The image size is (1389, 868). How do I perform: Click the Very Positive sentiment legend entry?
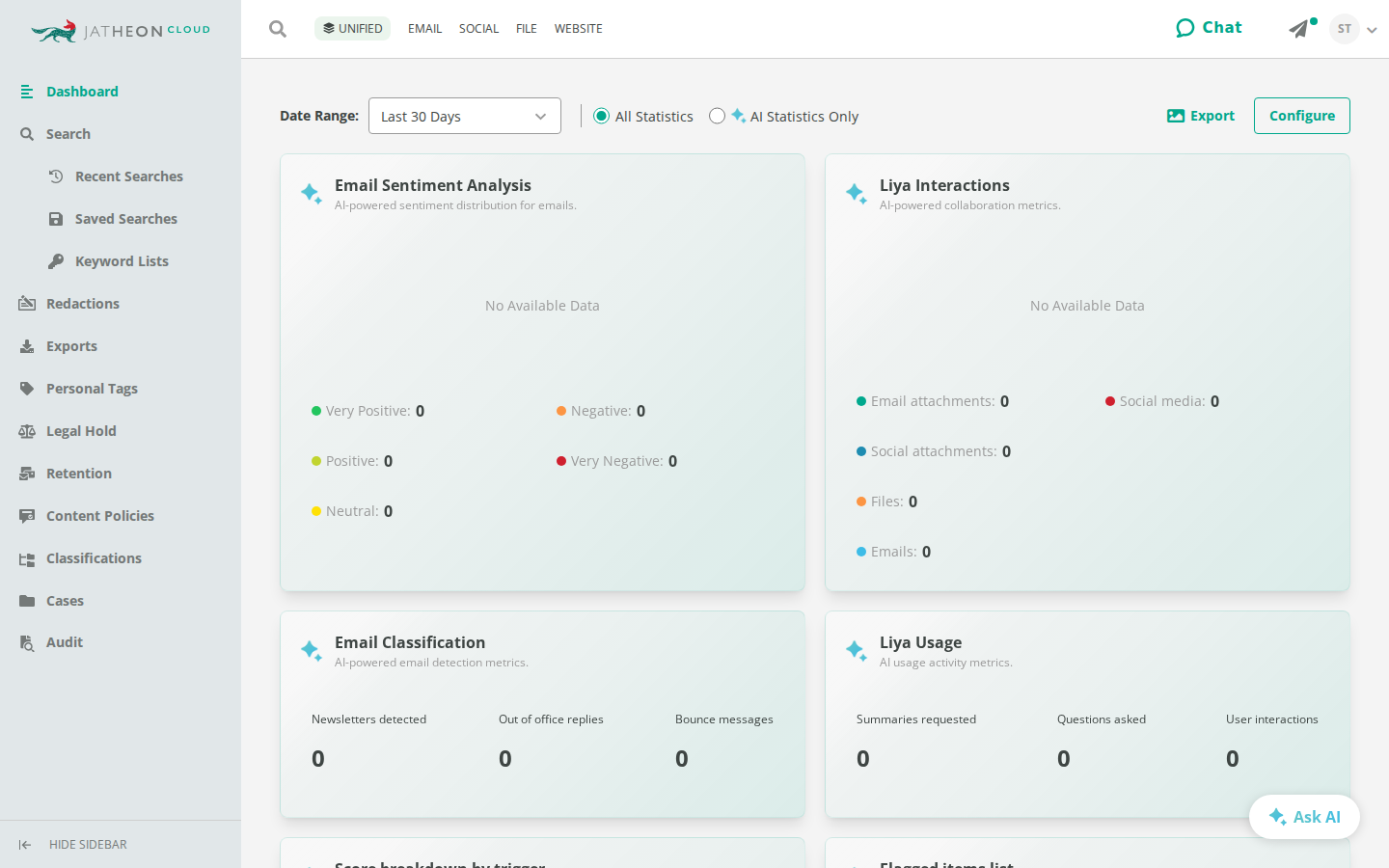(x=368, y=411)
